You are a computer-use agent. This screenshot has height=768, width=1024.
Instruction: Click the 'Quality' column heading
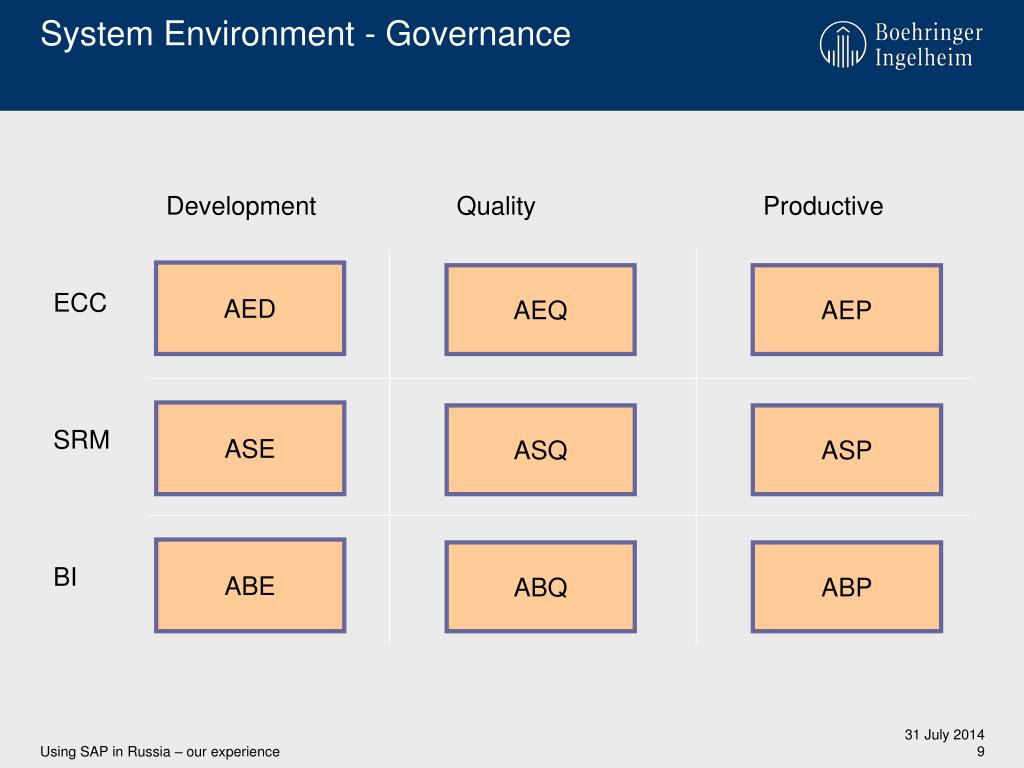(x=496, y=206)
